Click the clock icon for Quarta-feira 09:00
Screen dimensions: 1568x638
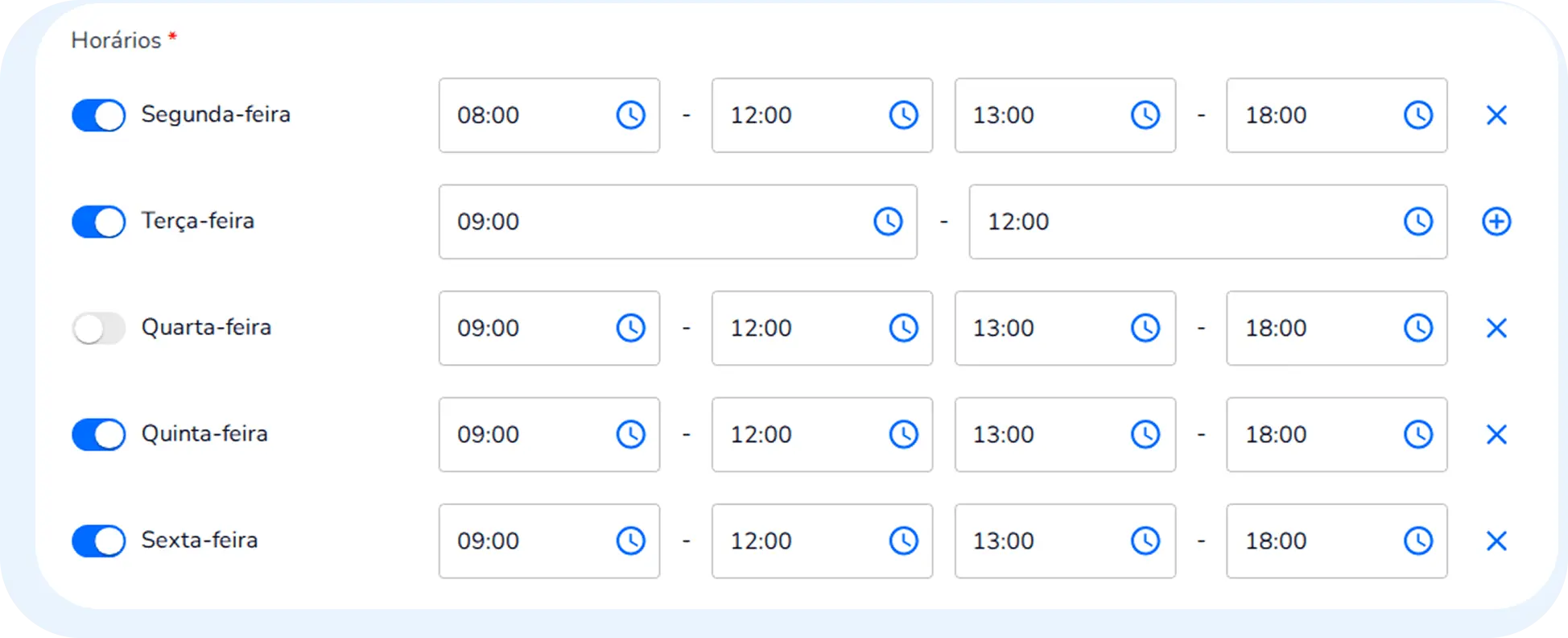point(631,328)
